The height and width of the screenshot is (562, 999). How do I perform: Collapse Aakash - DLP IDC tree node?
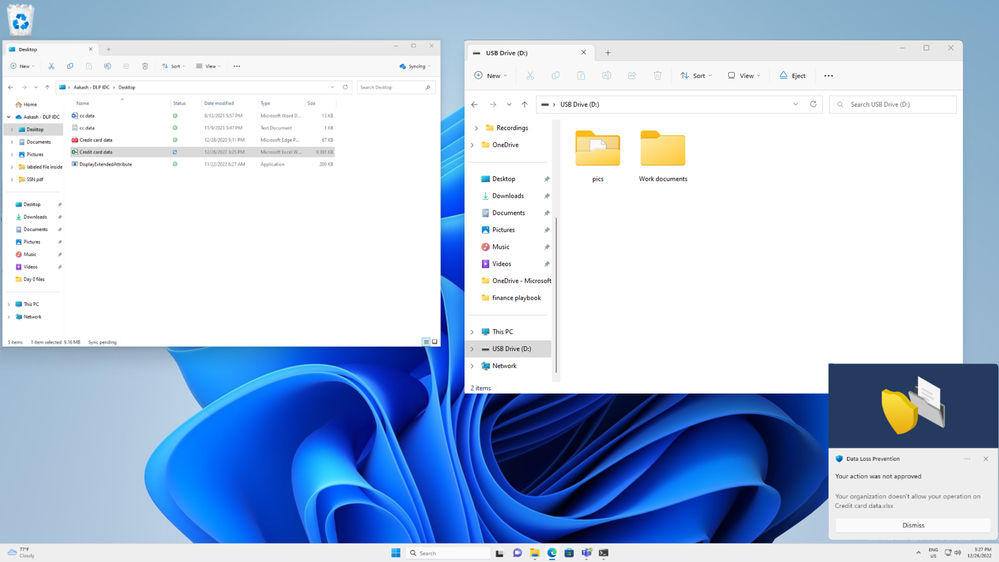9,117
